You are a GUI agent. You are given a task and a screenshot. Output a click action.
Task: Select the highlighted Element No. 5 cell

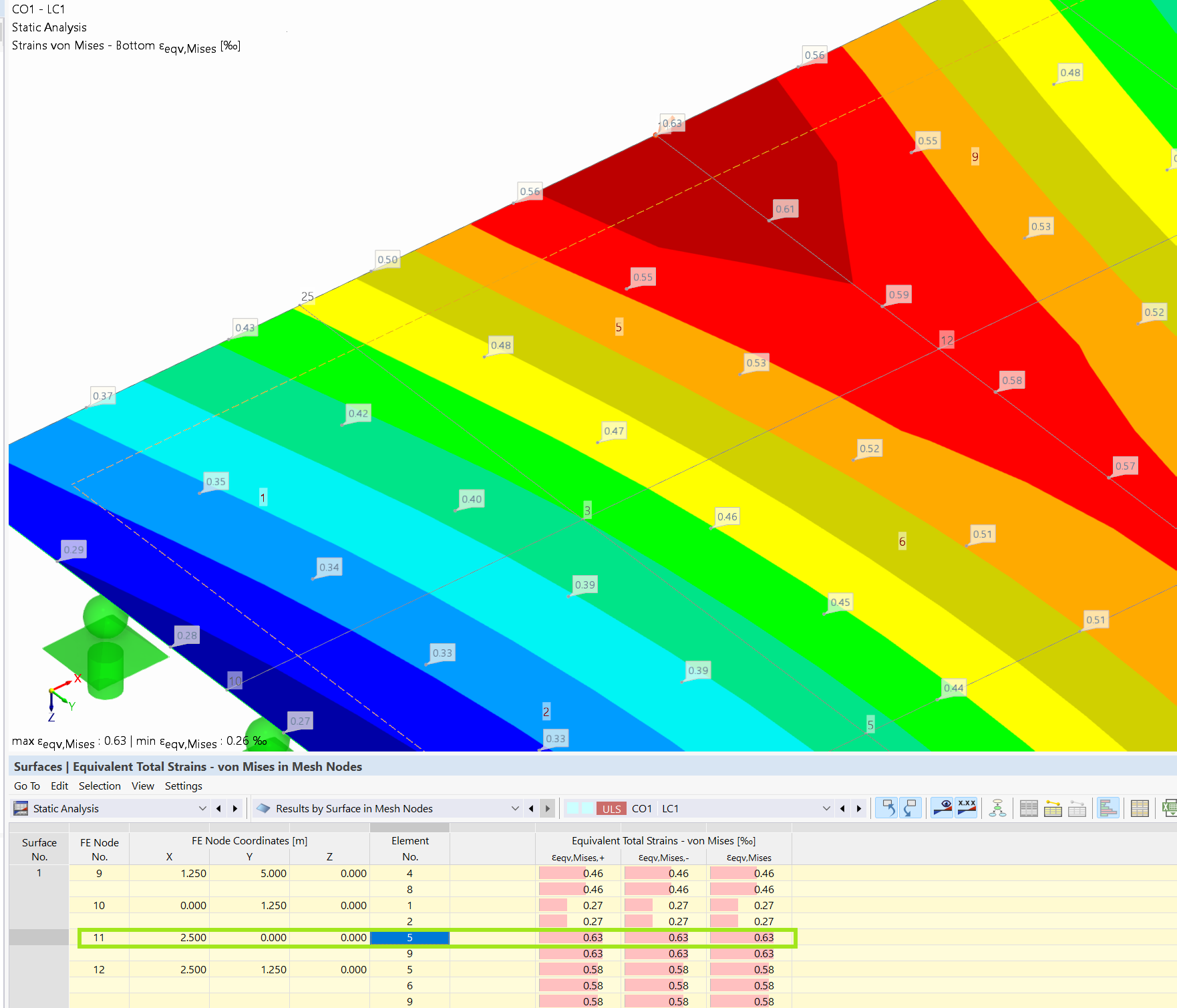click(x=409, y=938)
